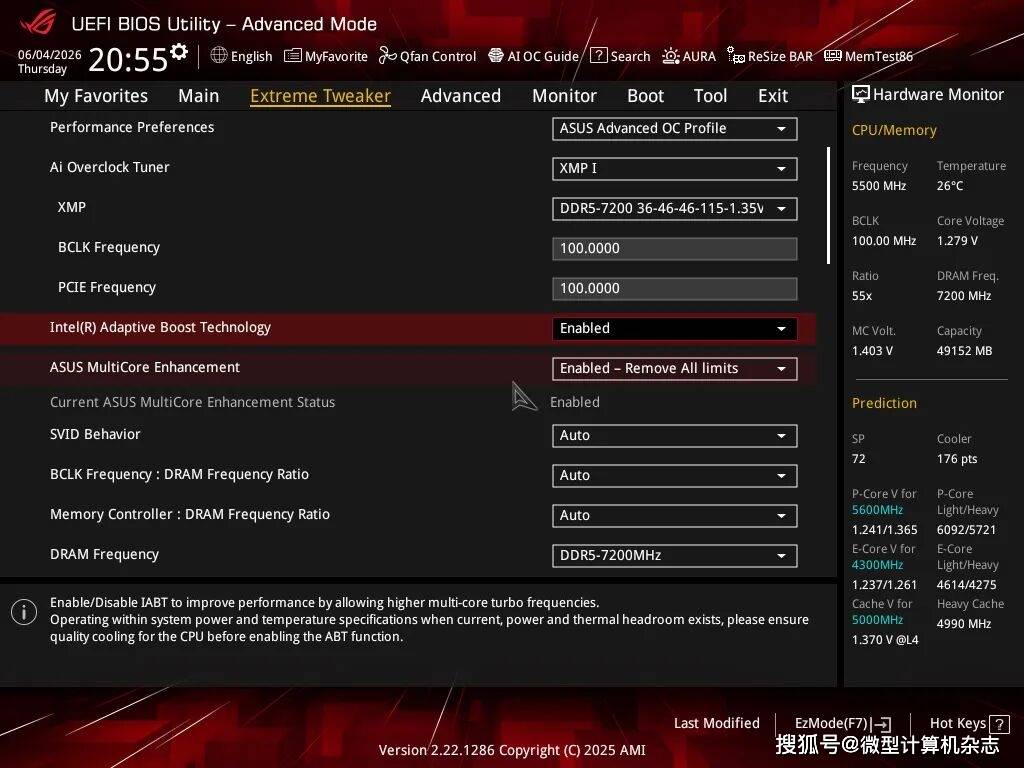This screenshot has height=768, width=1024.
Task: Click the 7200 MHz DRAM Freq value
Action: (964, 296)
